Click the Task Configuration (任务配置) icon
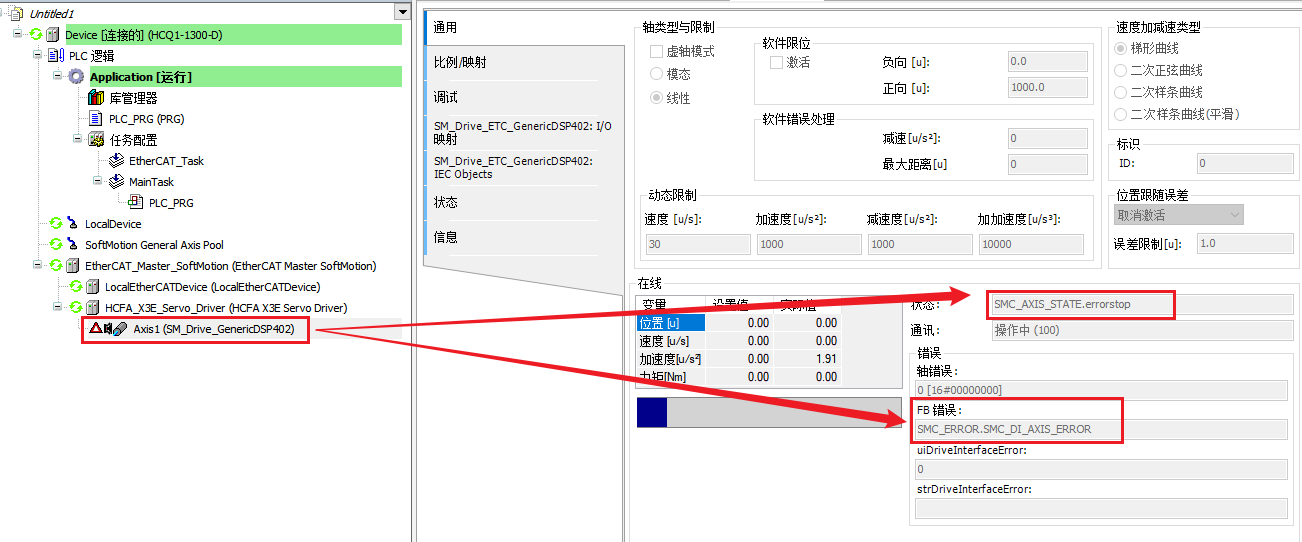Screen dimensions: 1302x542 [x=96, y=140]
